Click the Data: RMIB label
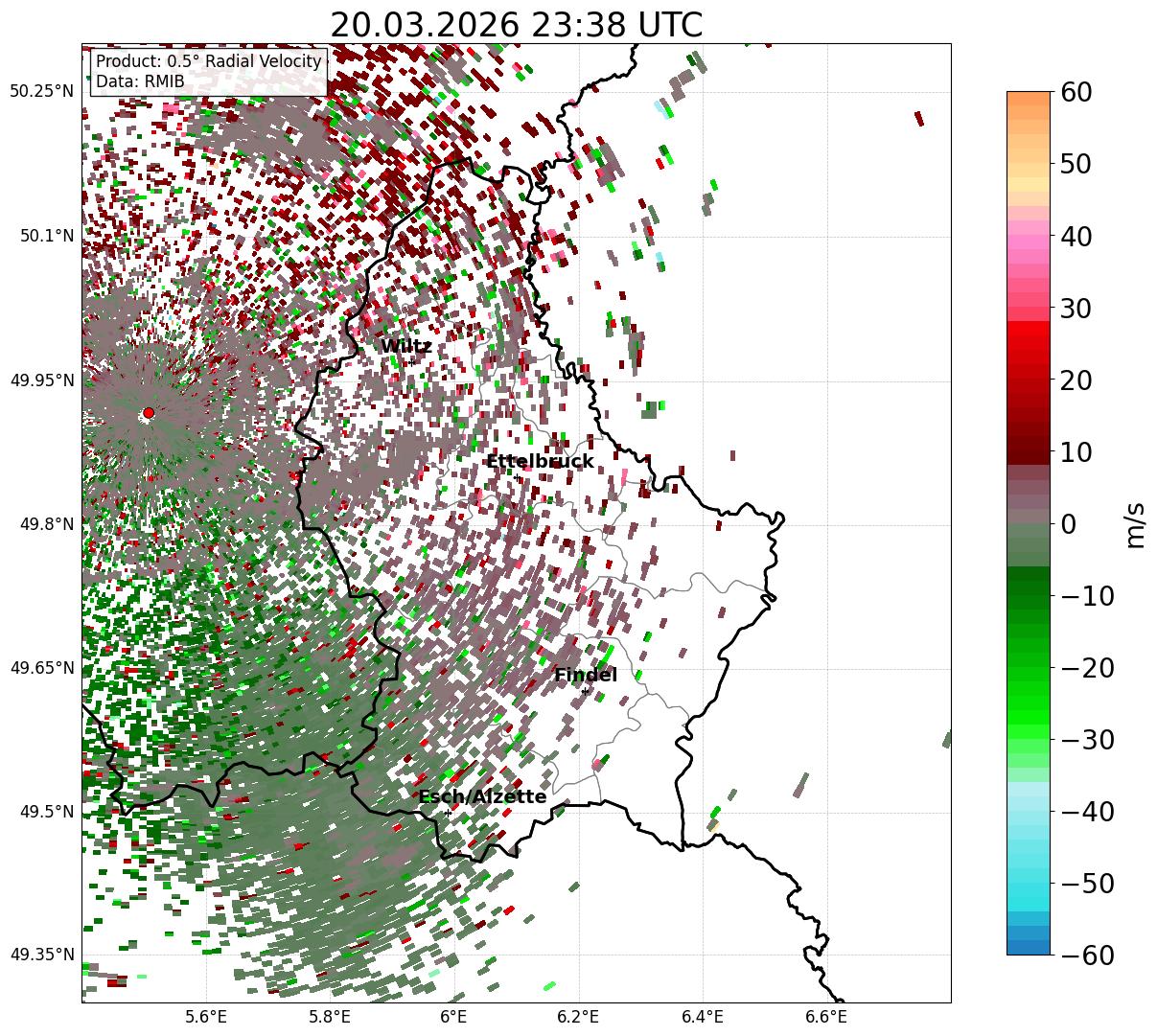The image size is (1157, 1036). (140, 82)
